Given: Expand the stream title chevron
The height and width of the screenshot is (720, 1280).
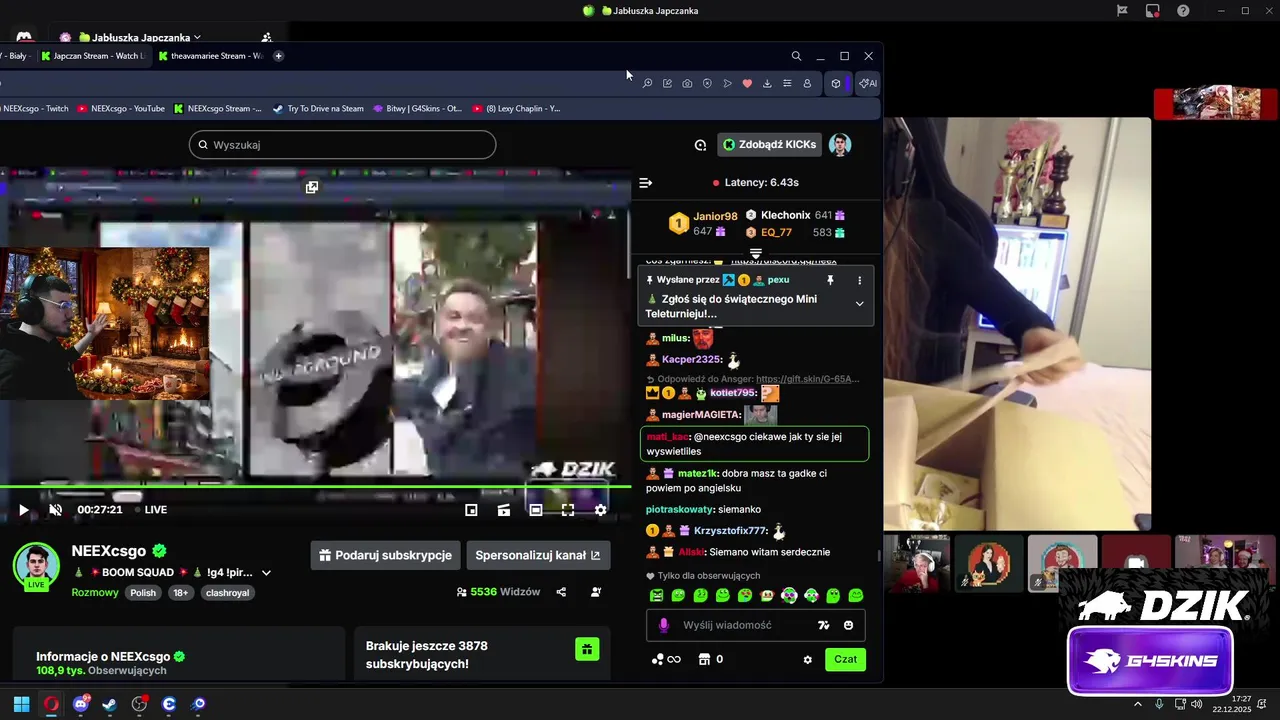Looking at the screenshot, I should coord(266,573).
